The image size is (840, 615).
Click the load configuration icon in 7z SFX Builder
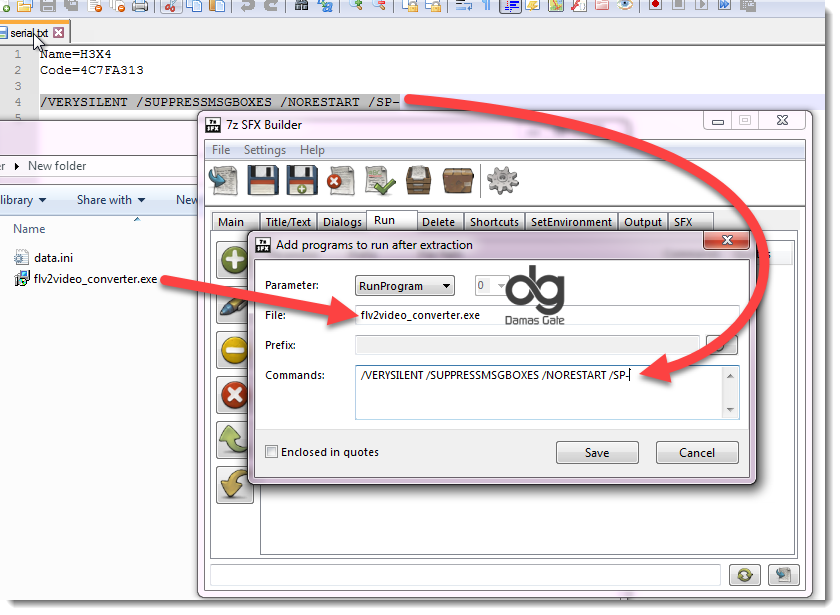pos(223,180)
